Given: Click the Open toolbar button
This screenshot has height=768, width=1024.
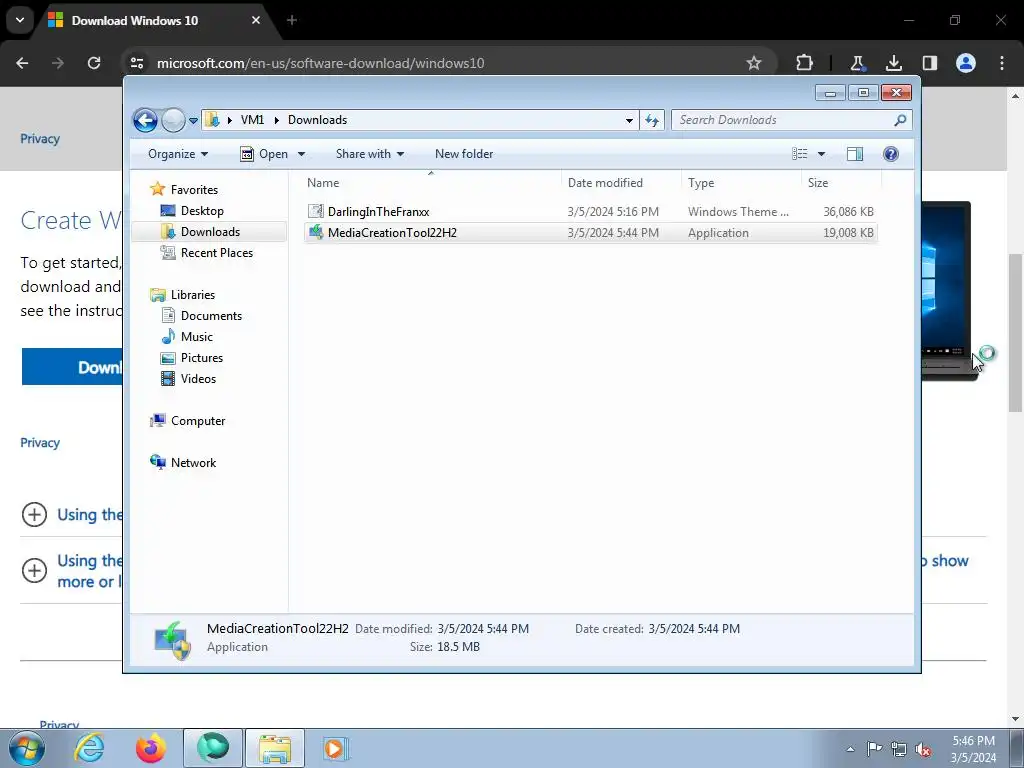Looking at the screenshot, I should click(x=264, y=153).
